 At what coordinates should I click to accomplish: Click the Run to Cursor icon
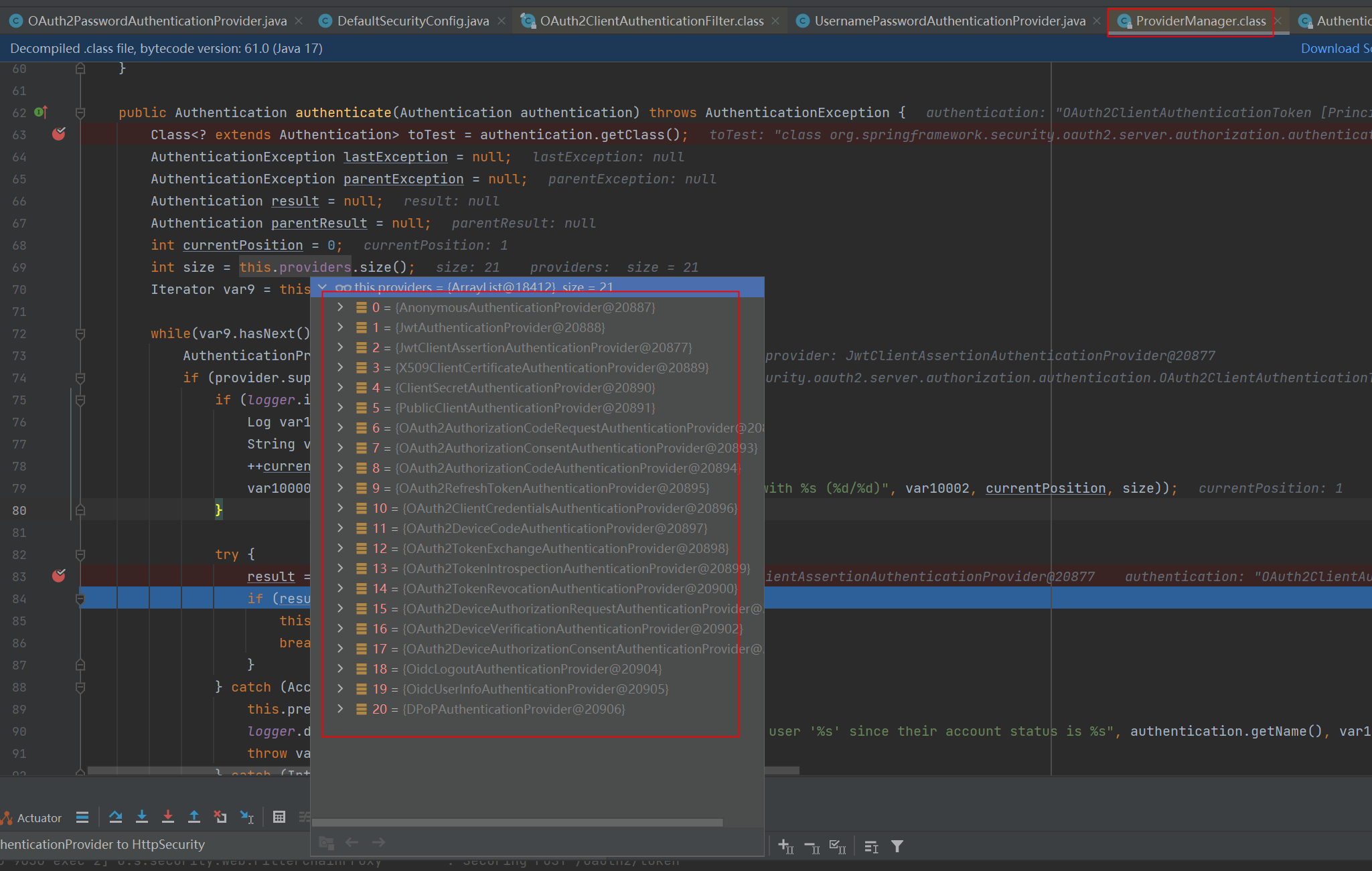pyautogui.click(x=246, y=817)
